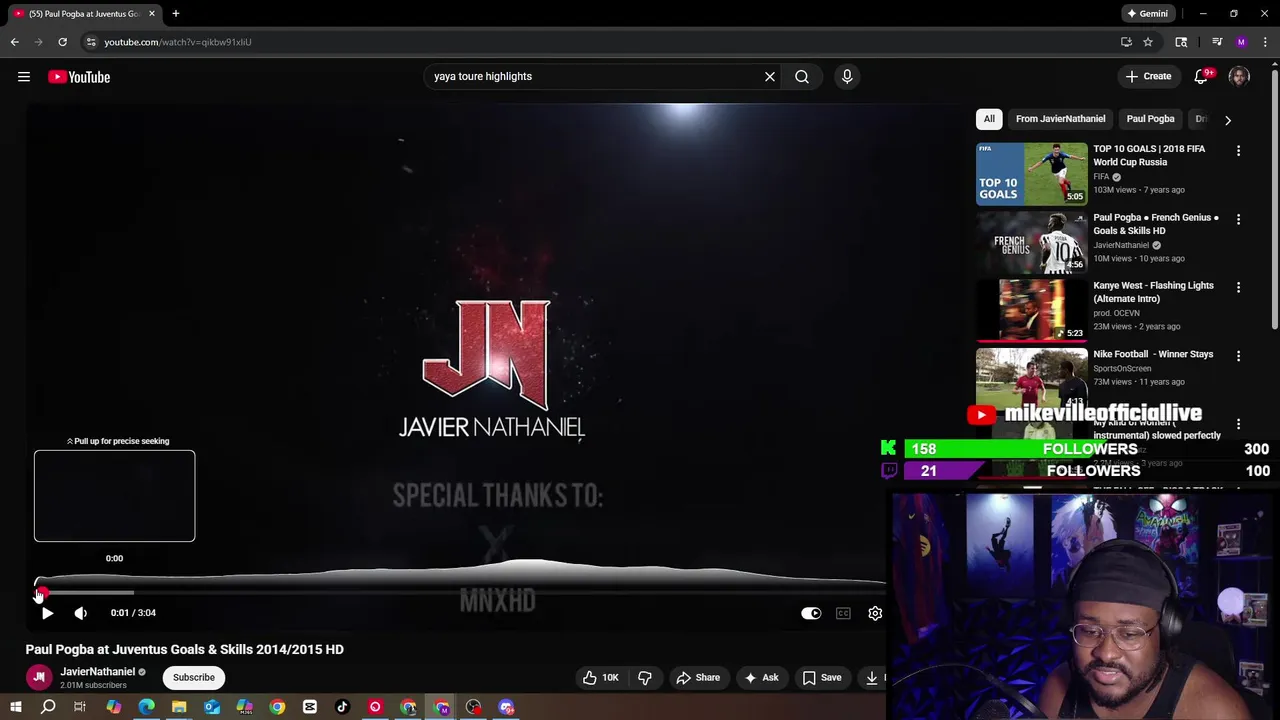Image resolution: width=1280 pixels, height=720 pixels.
Task: Open the Windows Start menu
Action: pos(15,707)
